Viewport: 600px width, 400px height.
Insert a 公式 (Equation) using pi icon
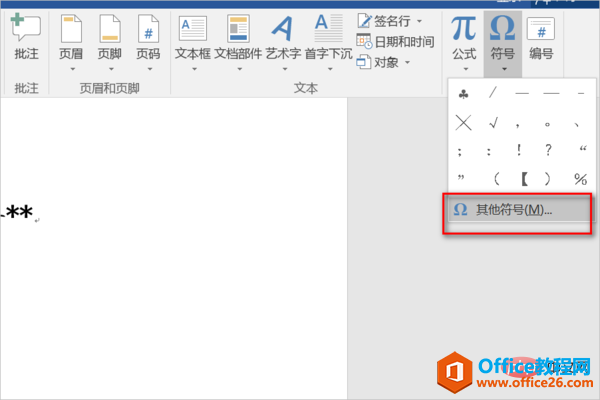point(463,38)
